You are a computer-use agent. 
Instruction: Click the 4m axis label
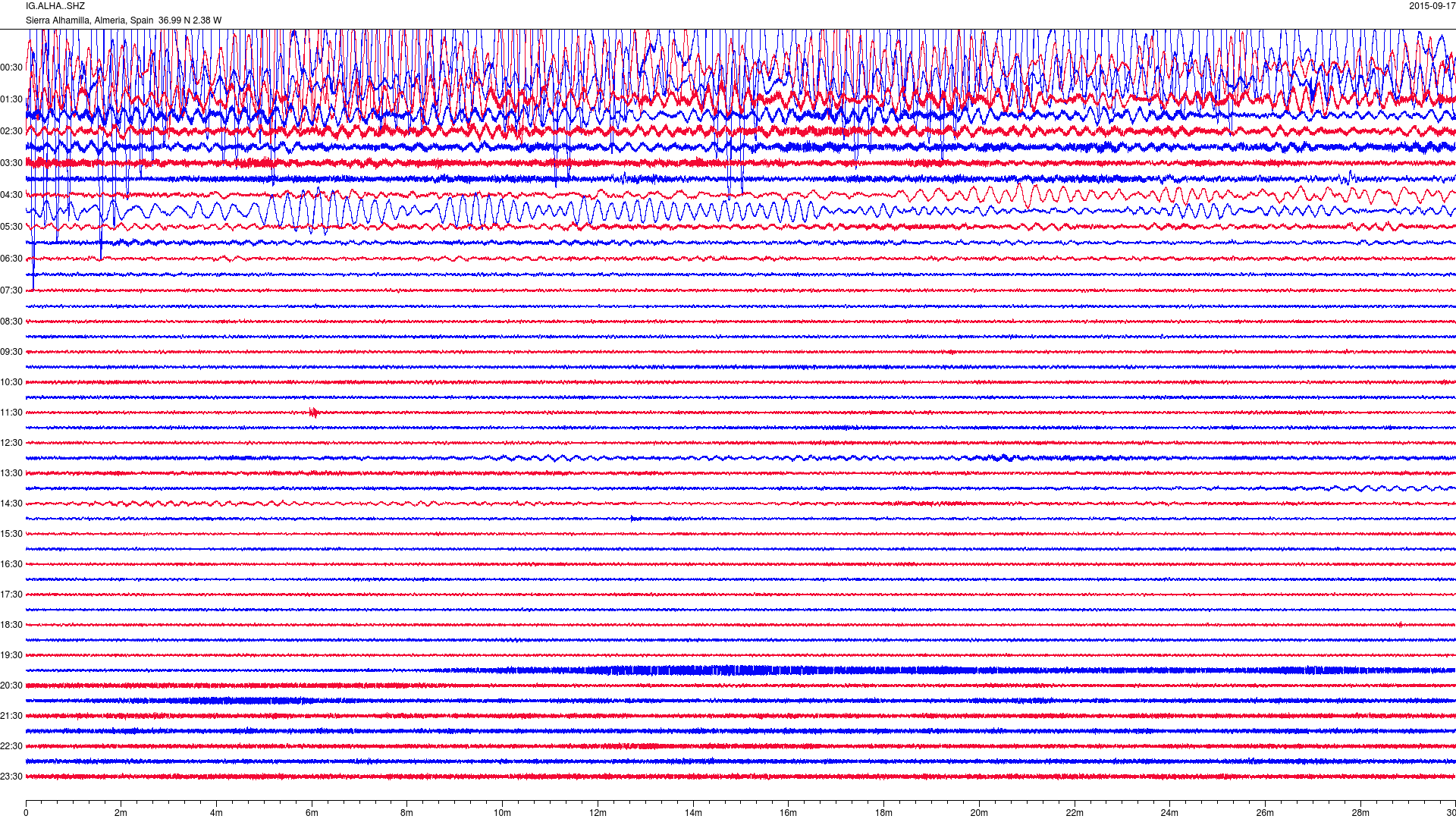(216, 813)
